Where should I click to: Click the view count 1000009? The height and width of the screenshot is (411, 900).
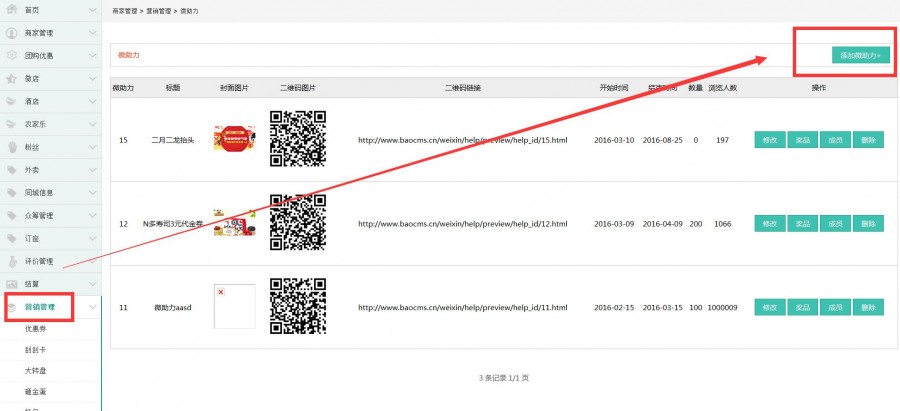[723, 307]
